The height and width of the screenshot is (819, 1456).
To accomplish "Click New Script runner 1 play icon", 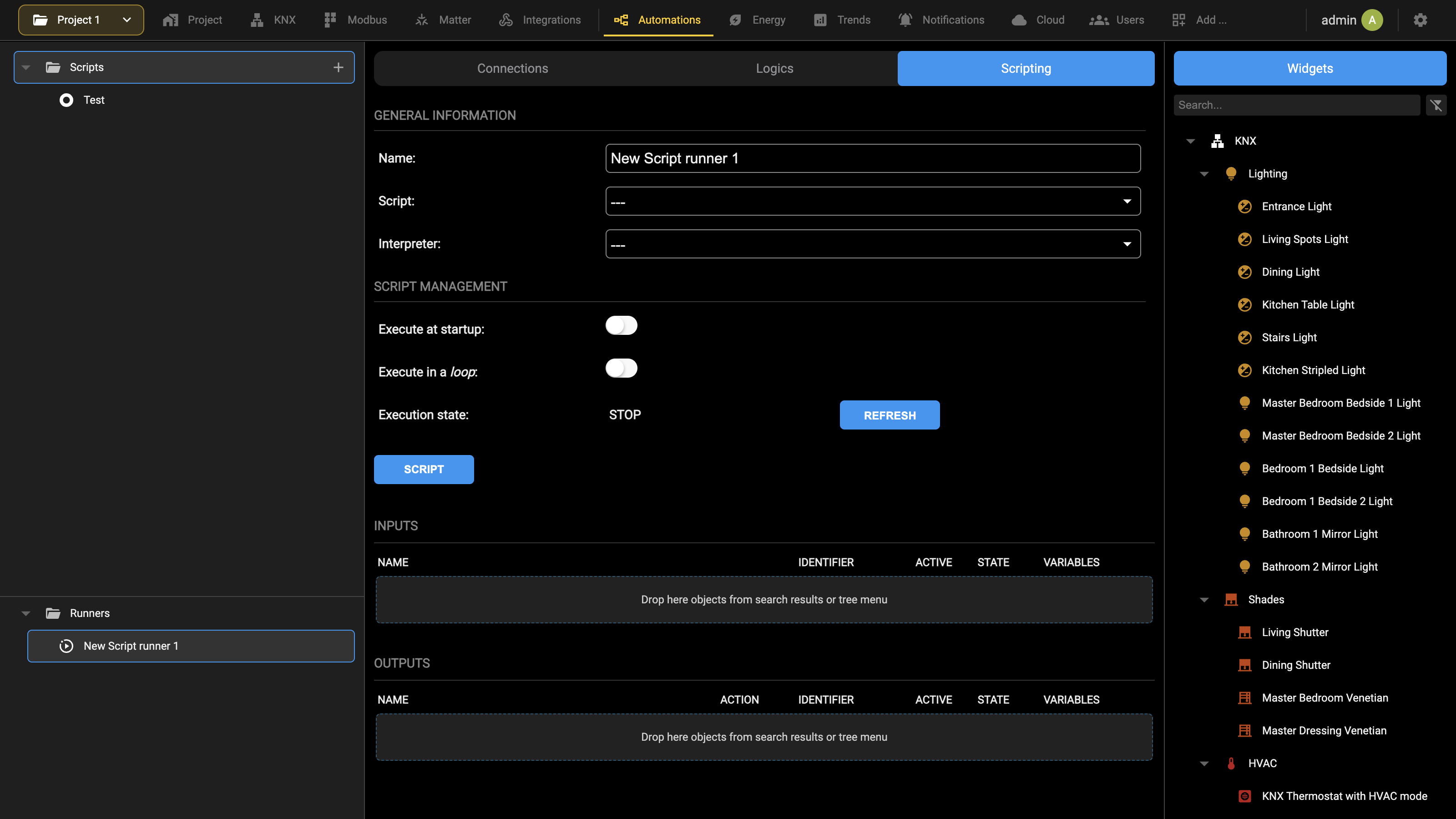I will pyautogui.click(x=66, y=646).
